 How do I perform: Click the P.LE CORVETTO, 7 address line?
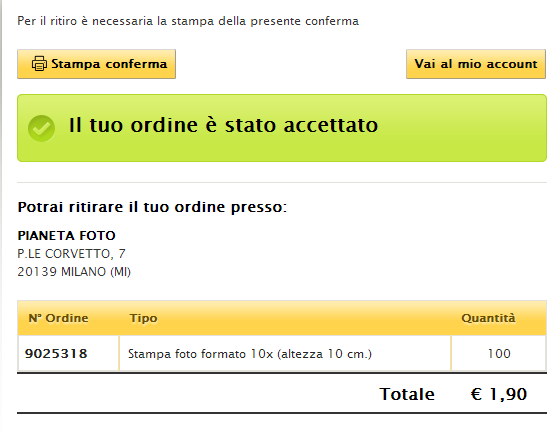(72, 254)
